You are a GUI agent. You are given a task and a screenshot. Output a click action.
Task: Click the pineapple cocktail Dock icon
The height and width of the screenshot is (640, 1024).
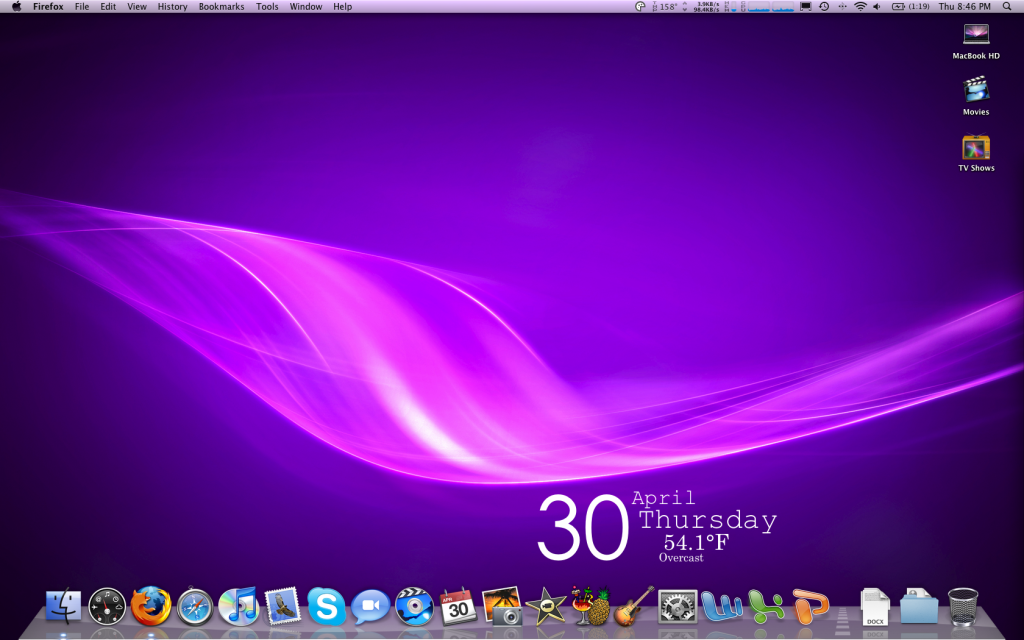590,606
